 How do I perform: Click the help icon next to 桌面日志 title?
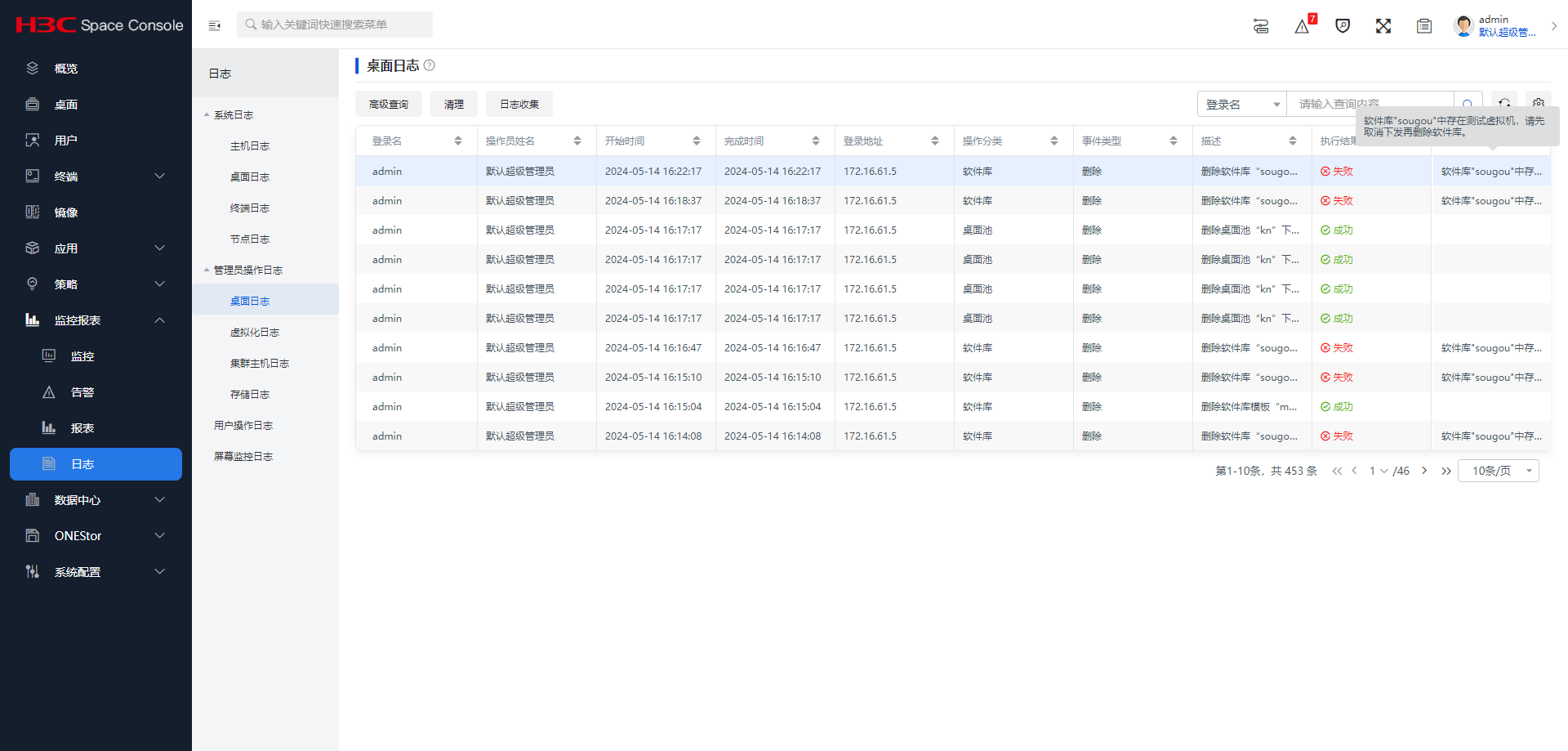[x=430, y=65]
